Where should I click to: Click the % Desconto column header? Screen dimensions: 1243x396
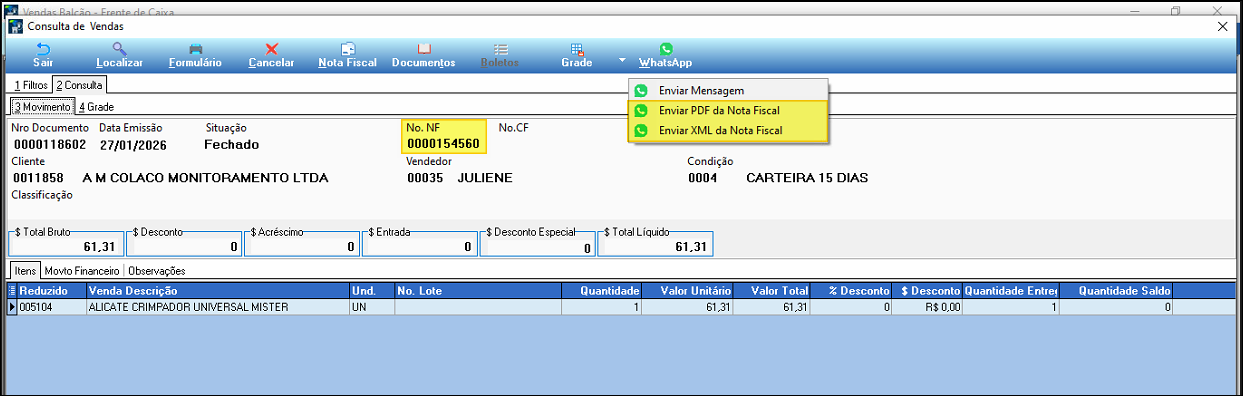click(851, 291)
